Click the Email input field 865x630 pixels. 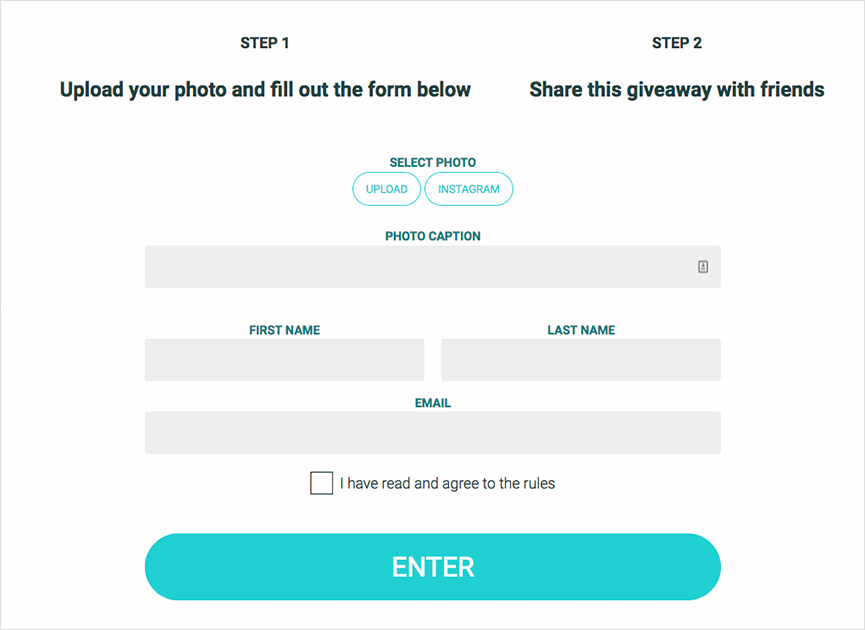[x=432, y=432]
